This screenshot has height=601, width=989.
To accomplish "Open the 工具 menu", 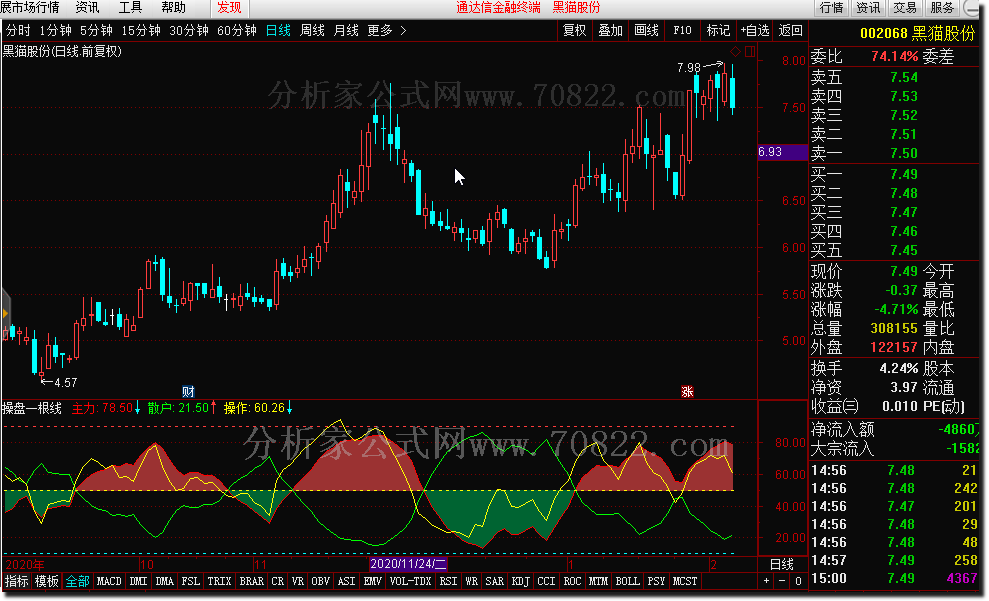I will point(131,8).
